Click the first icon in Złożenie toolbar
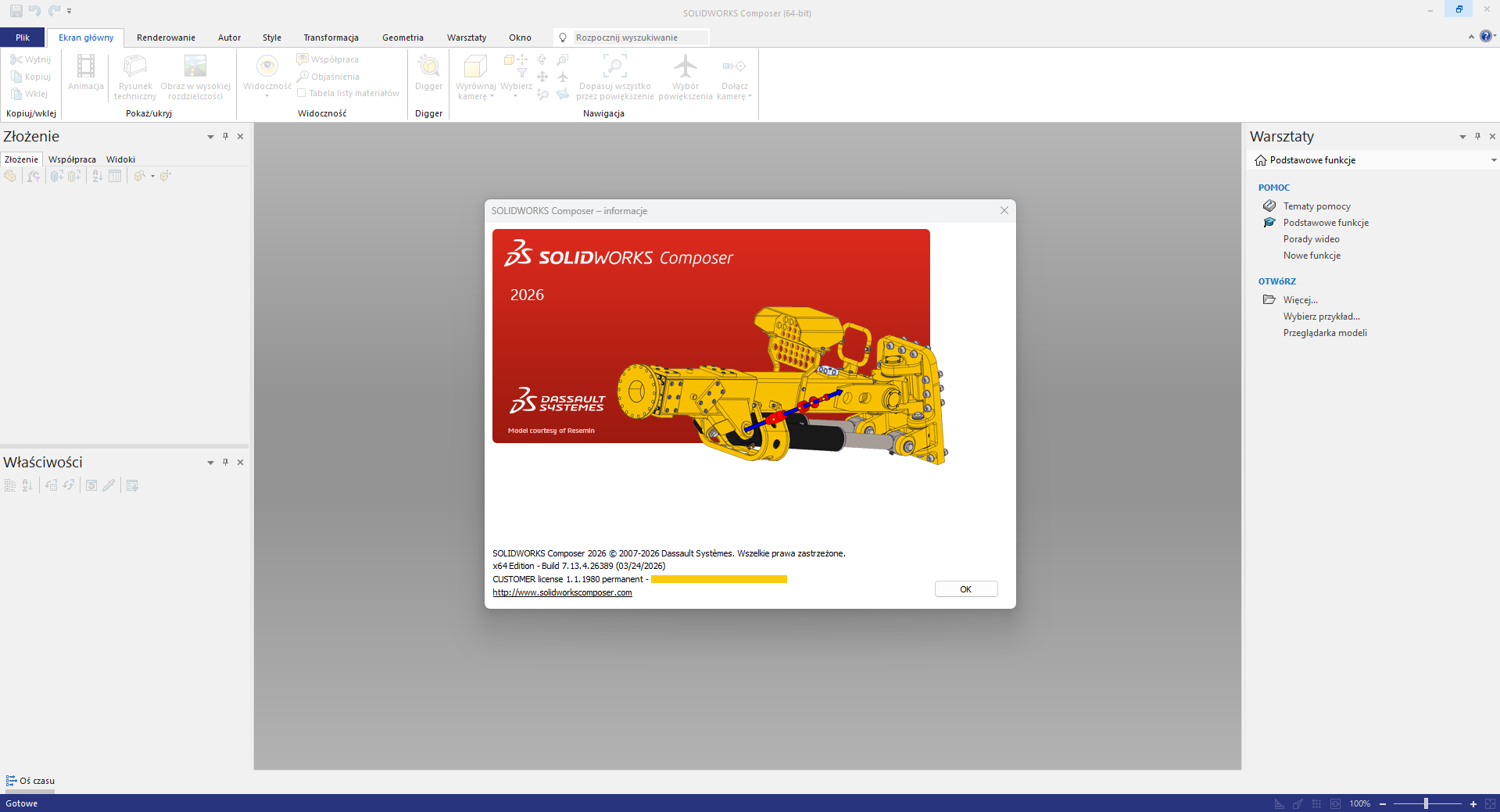The height and width of the screenshot is (812, 1500). click(10, 177)
